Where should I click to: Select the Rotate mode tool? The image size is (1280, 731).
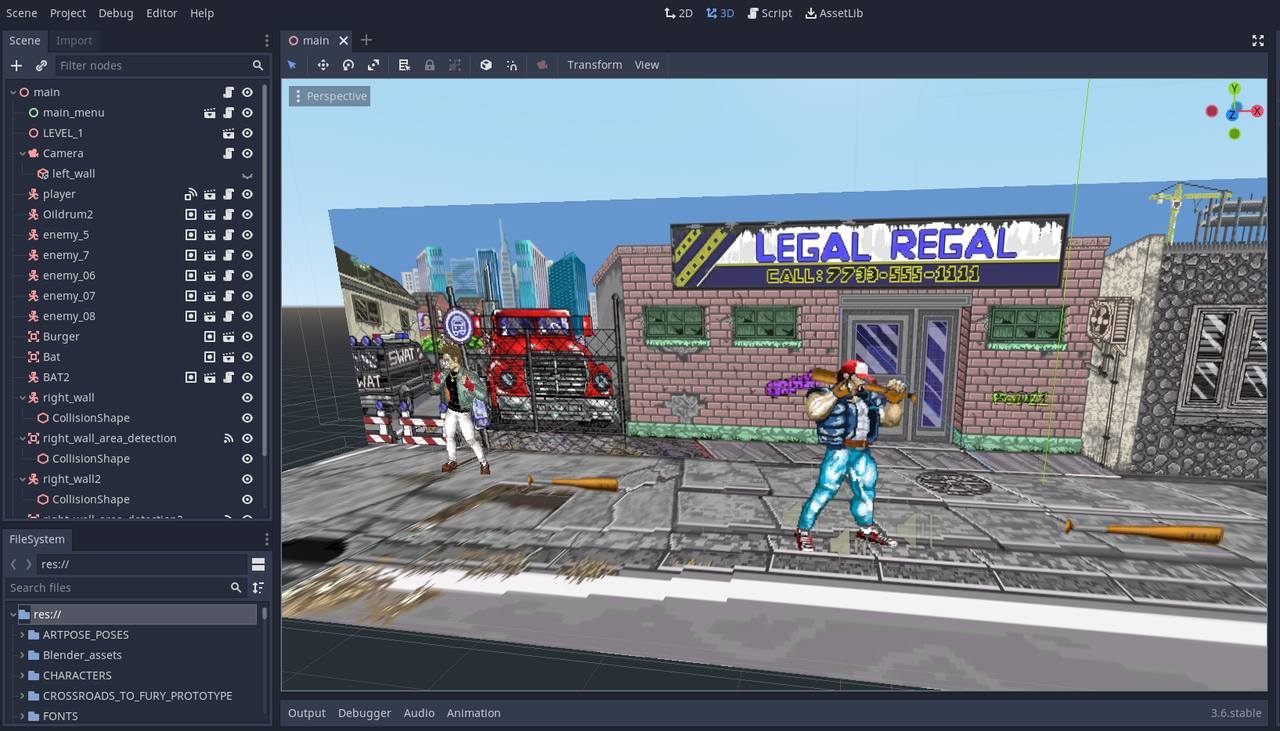click(x=347, y=64)
